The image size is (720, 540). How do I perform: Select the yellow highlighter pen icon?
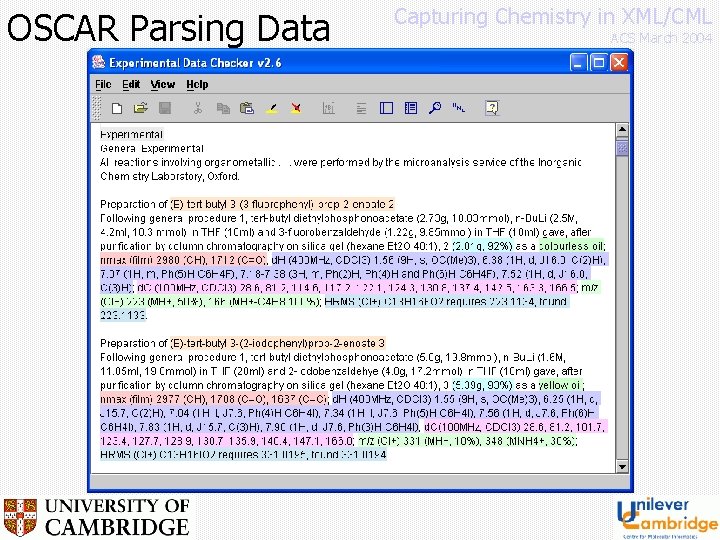pos(272,108)
